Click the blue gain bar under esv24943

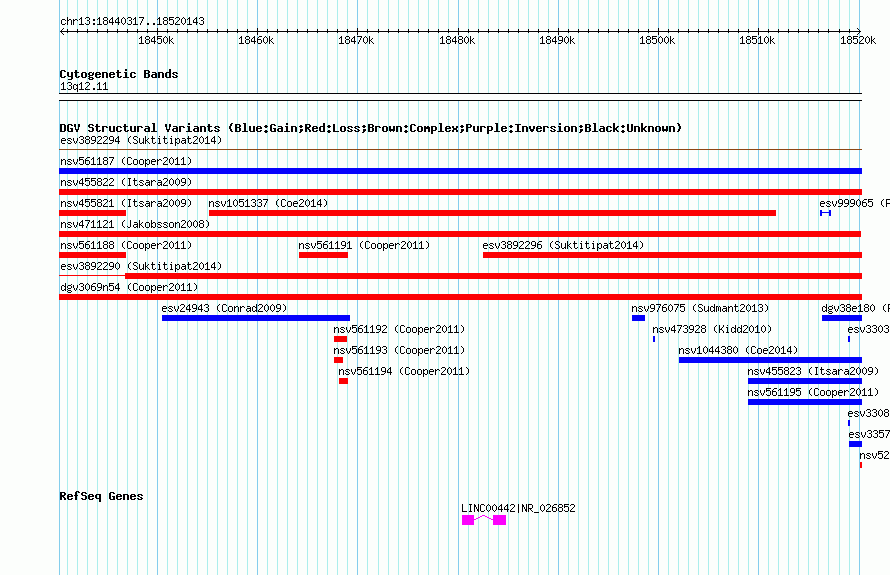pos(256,318)
